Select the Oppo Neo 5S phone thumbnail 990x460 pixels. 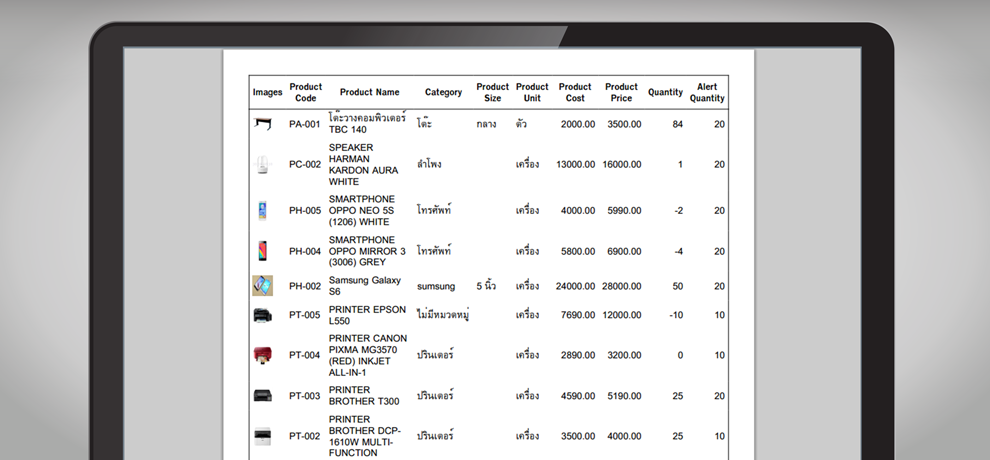point(263,211)
